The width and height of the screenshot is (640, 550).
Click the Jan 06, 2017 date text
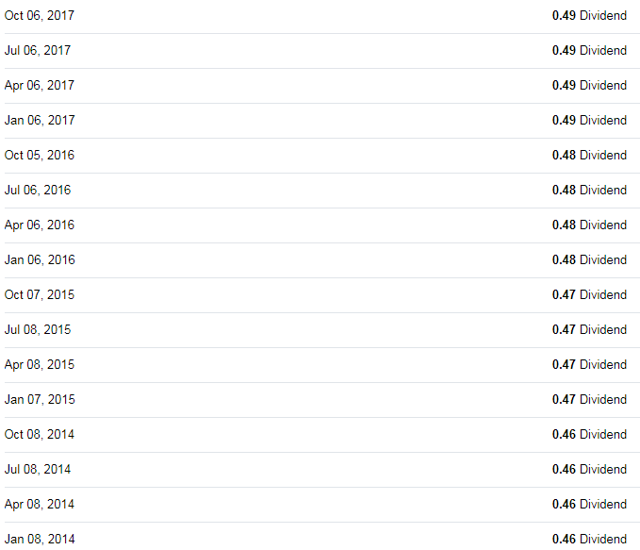coord(40,120)
